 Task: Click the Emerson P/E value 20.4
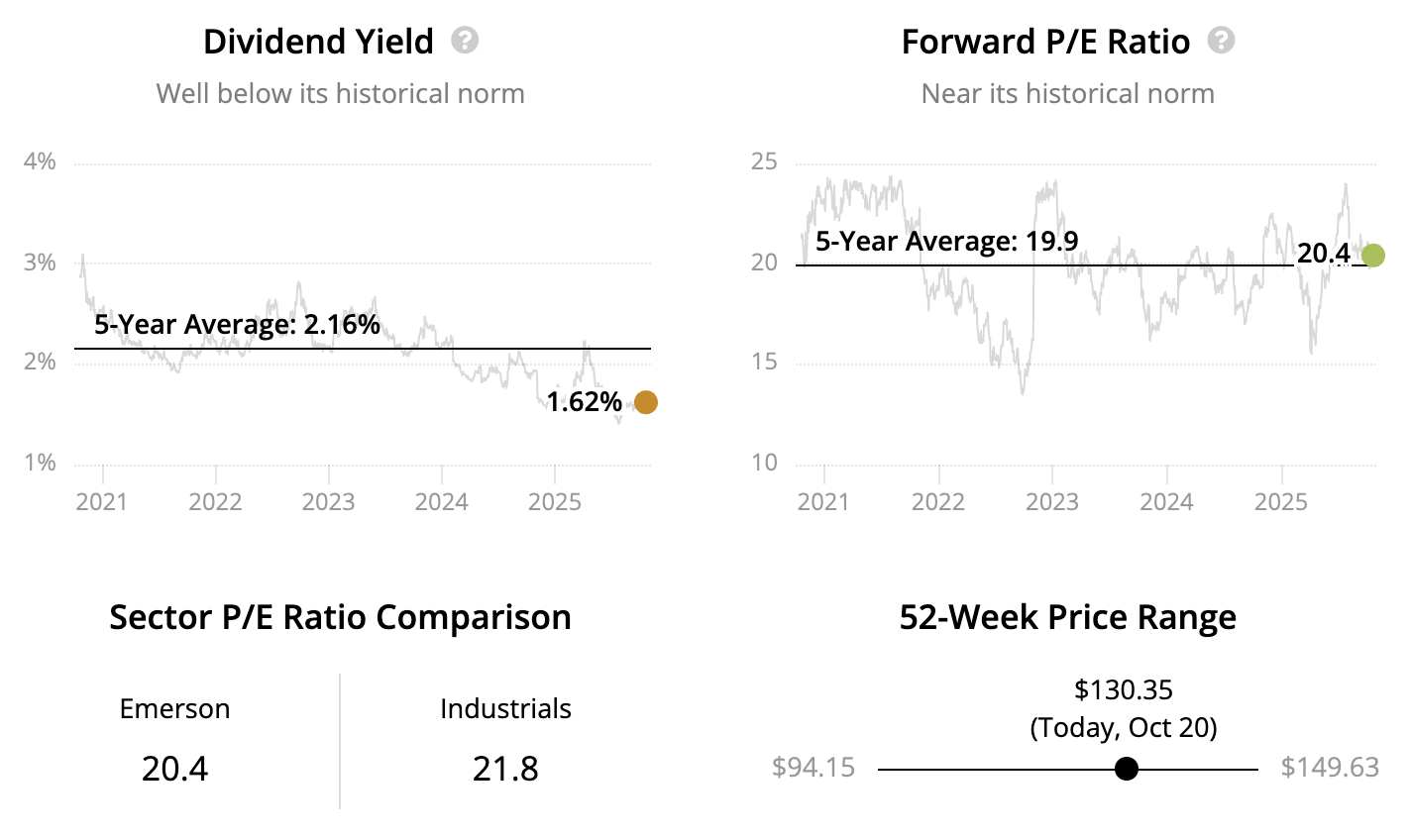[x=174, y=769]
